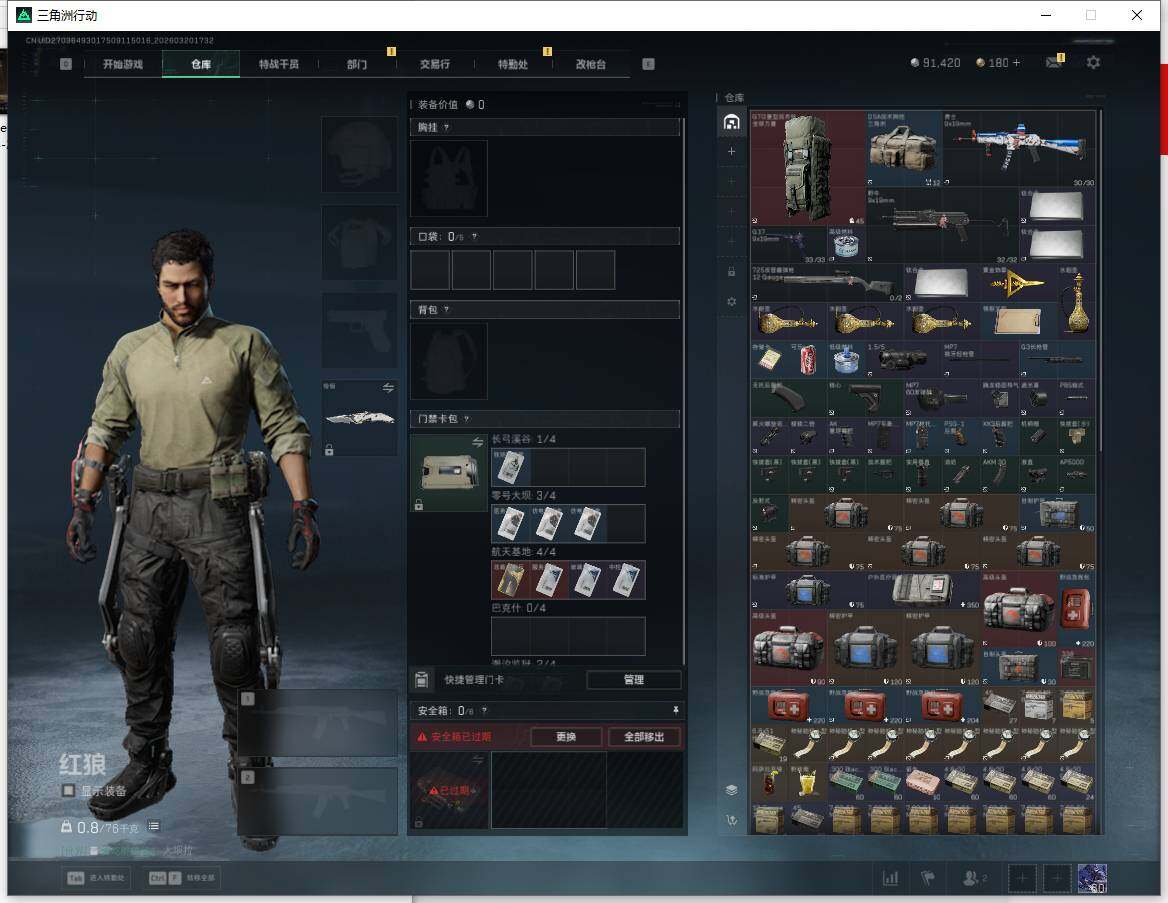The width and height of the screenshot is (1168, 903).
Task: Select the yellow 航天基地 keycard
Action: (510, 580)
